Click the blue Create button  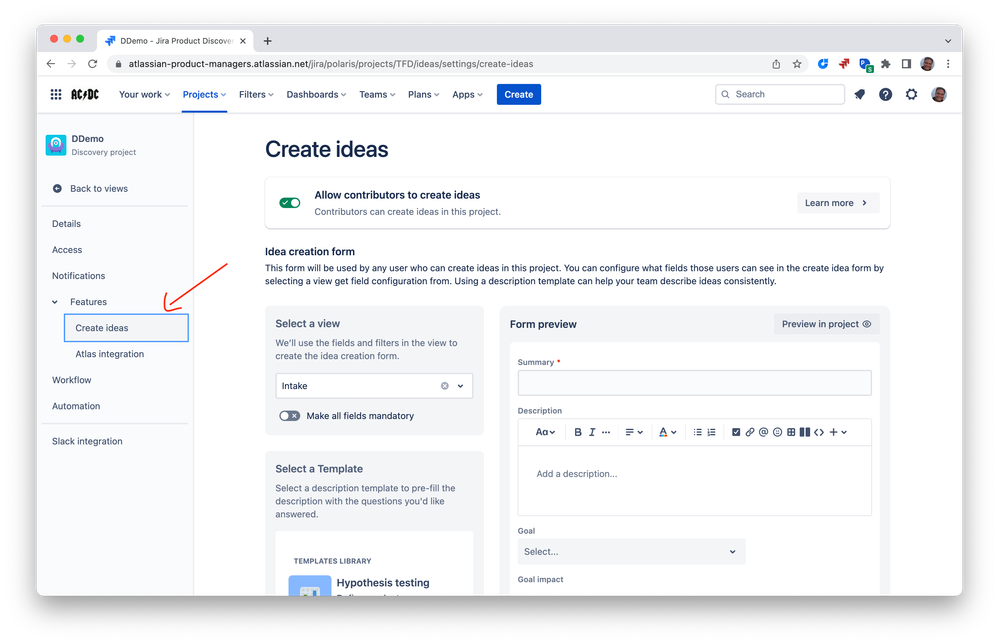519,94
